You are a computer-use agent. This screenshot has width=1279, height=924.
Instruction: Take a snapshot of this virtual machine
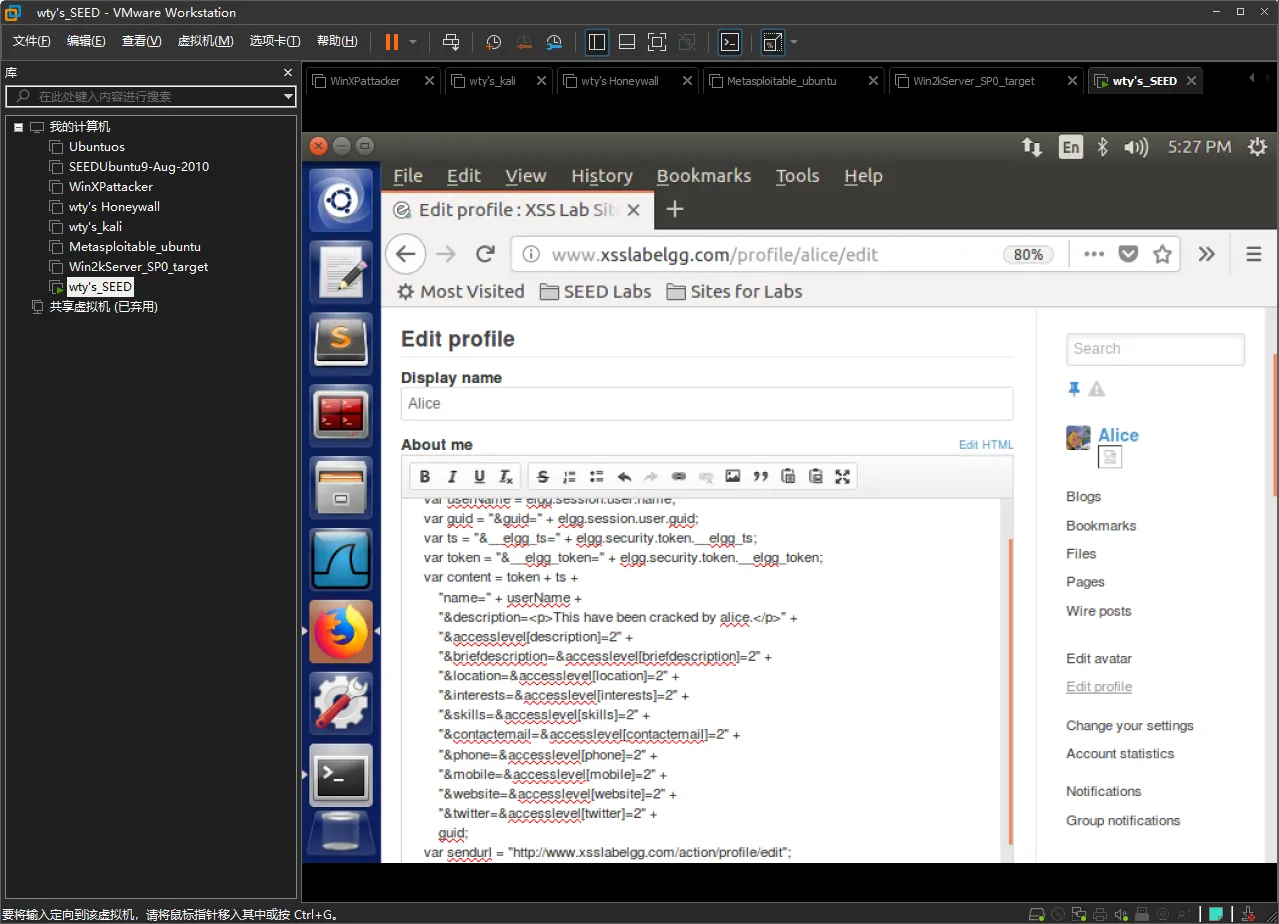(x=494, y=42)
